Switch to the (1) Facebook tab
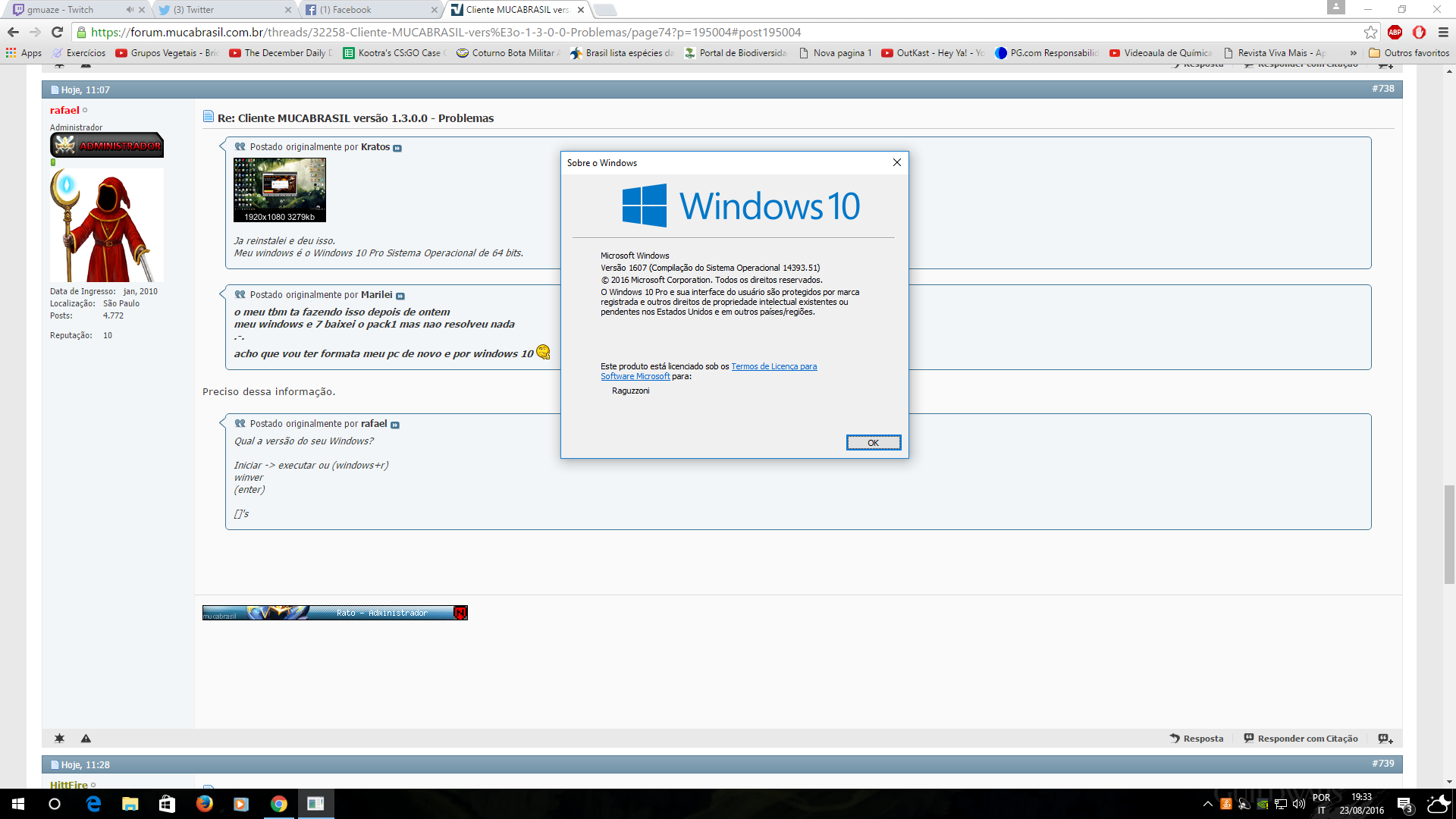 [364, 10]
